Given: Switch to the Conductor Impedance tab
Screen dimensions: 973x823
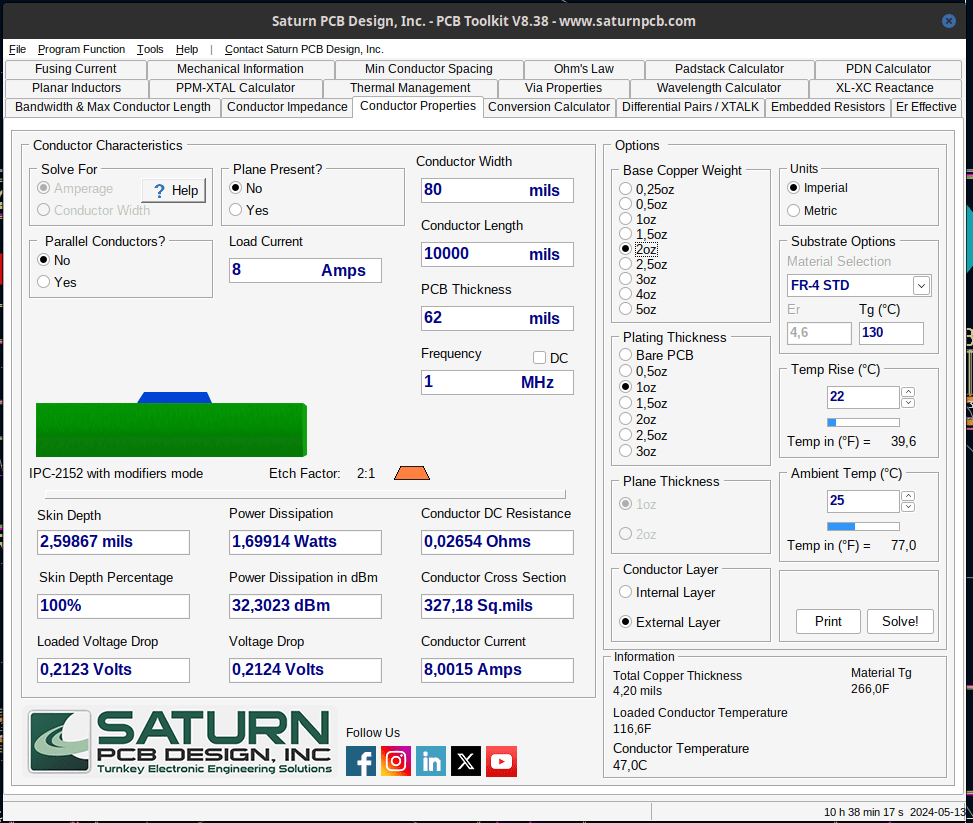Looking at the screenshot, I should 287,107.
